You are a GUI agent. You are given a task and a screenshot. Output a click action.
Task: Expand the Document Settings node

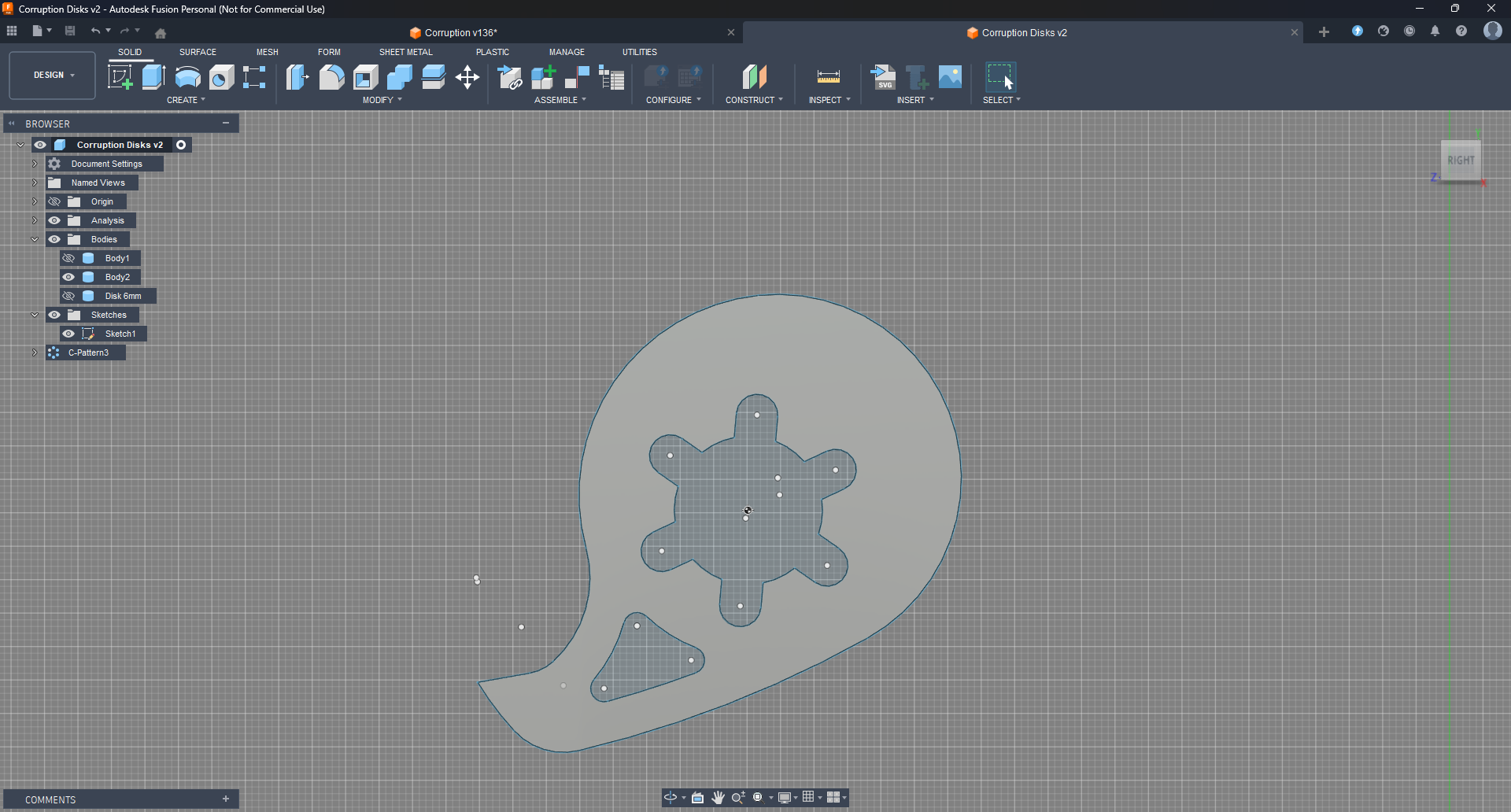[35, 164]
